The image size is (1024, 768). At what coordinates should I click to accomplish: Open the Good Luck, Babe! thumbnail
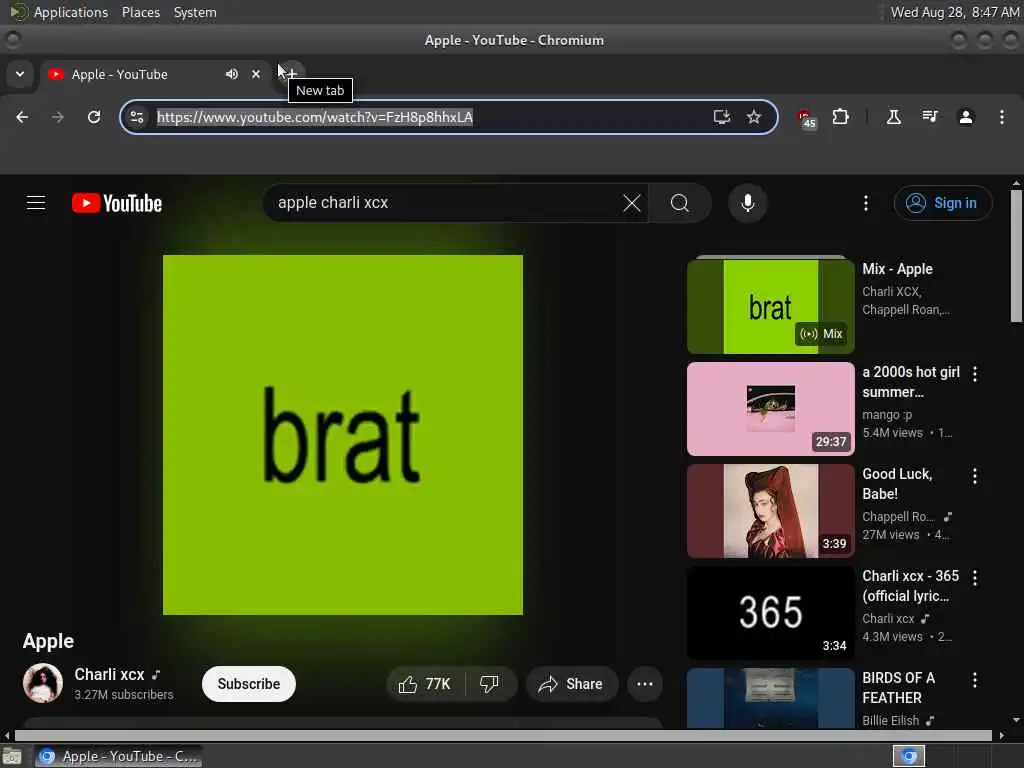771,511
